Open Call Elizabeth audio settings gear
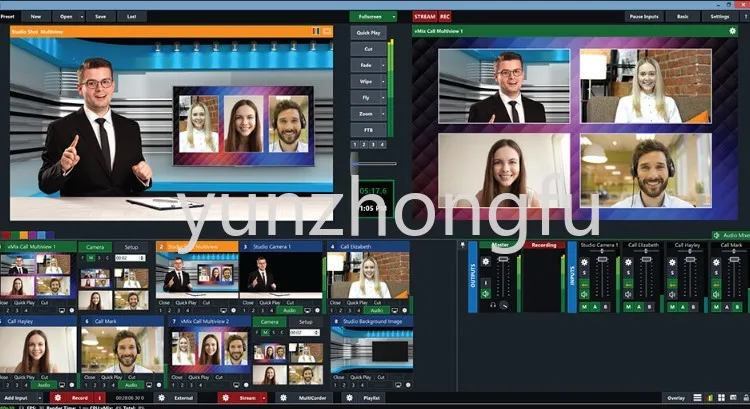The image size is (750, 409). coord(628,262)
